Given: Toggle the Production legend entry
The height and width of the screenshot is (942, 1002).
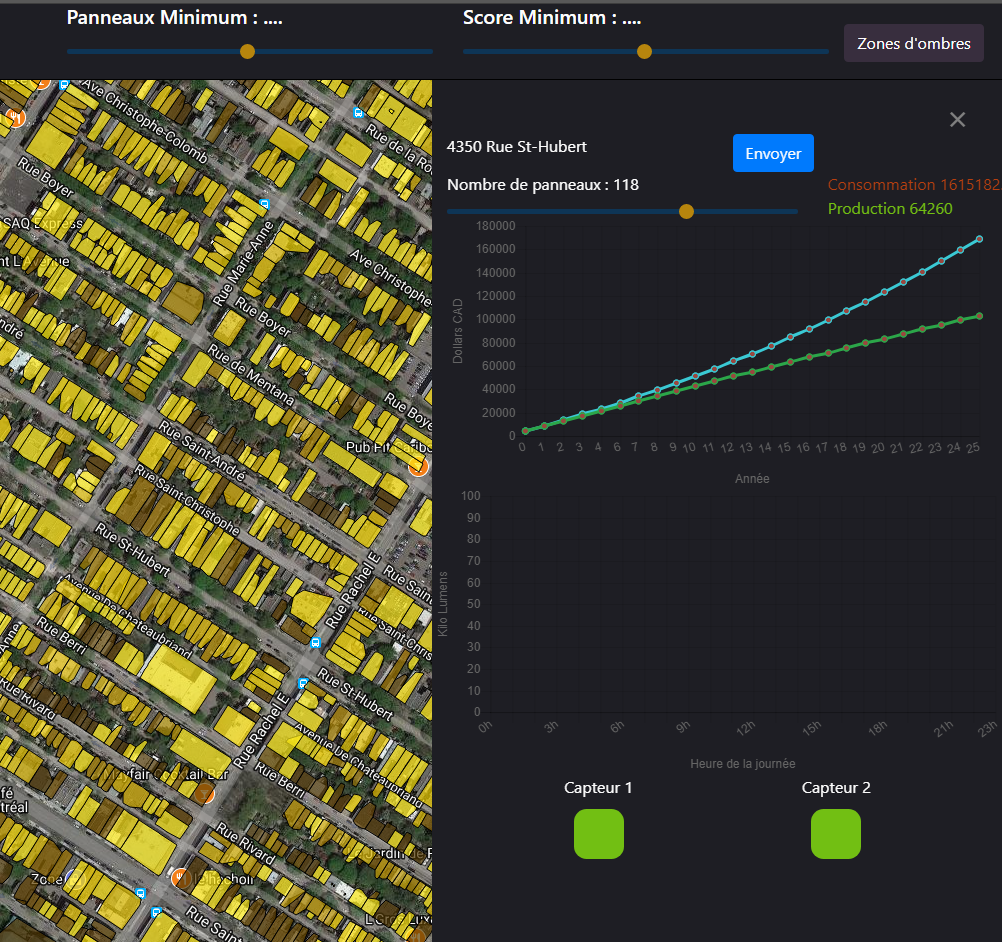Looking at the screenshot, I should [x=890, y=209].
